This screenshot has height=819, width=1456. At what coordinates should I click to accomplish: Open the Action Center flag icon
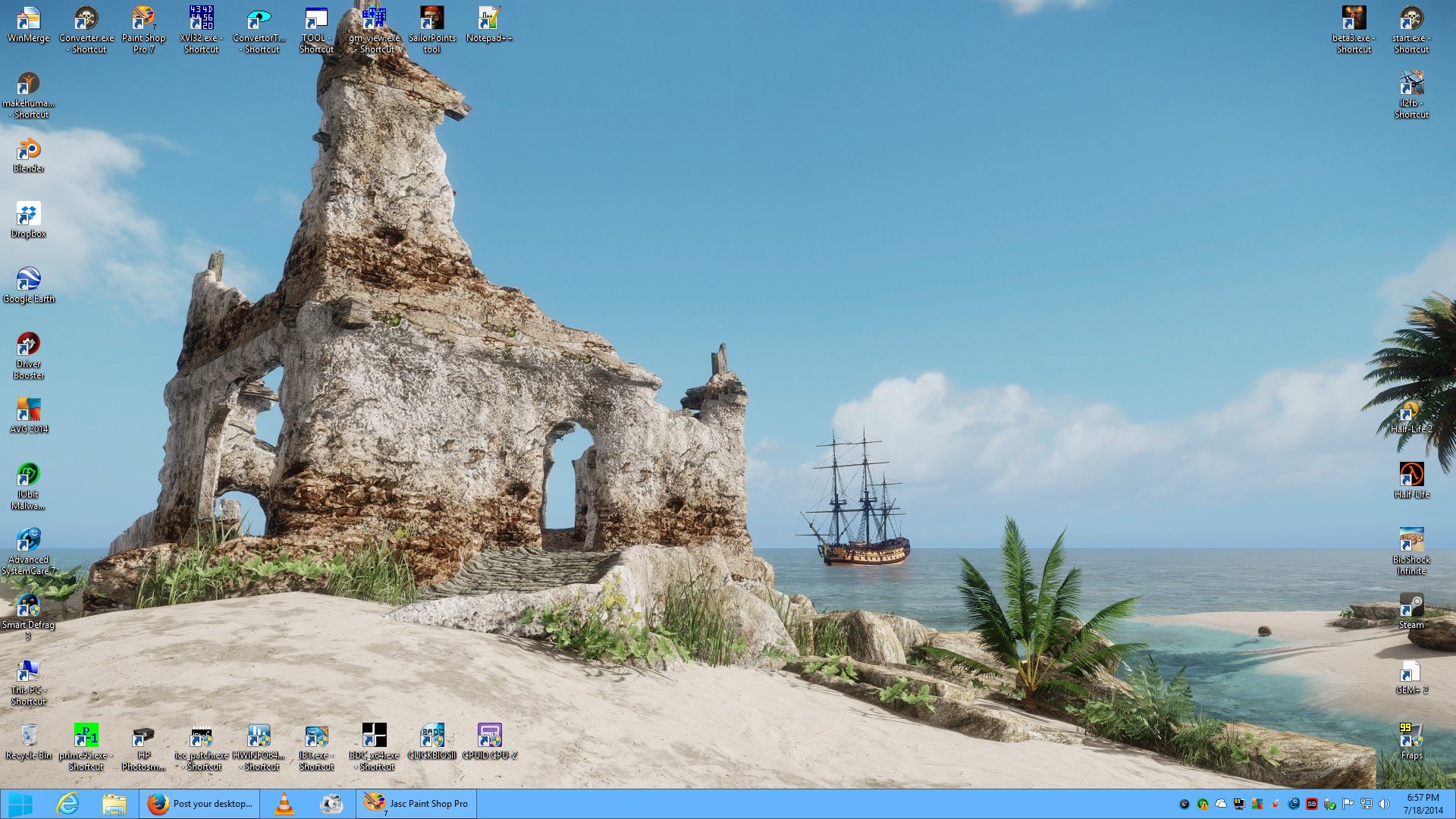coord(1348,804)
